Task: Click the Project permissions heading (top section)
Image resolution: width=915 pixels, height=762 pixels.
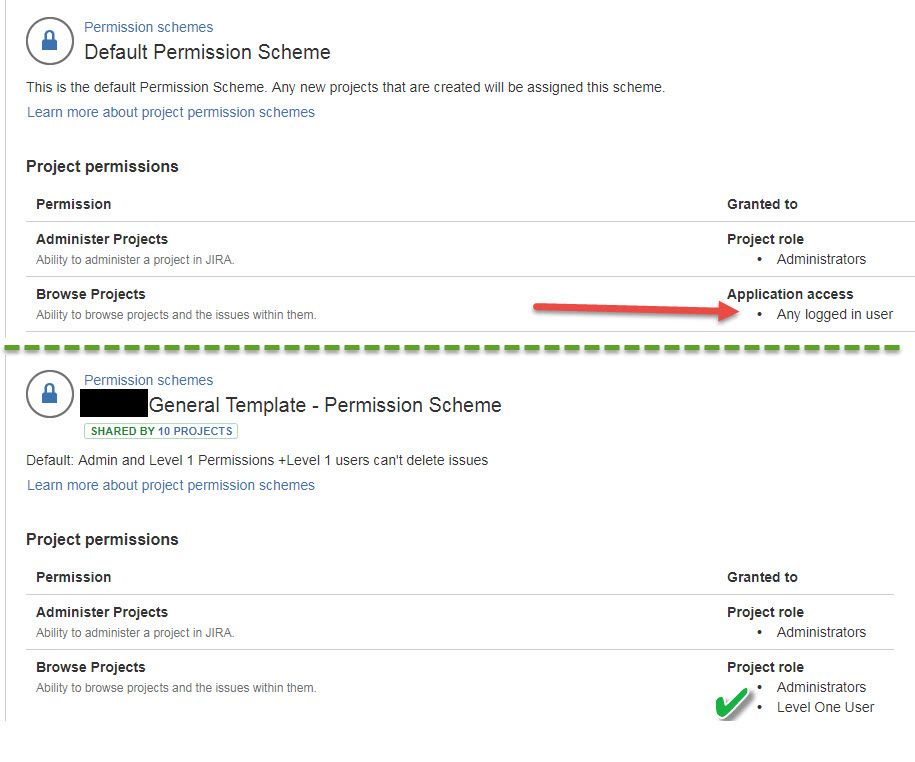Action: [x=101, y=166]
